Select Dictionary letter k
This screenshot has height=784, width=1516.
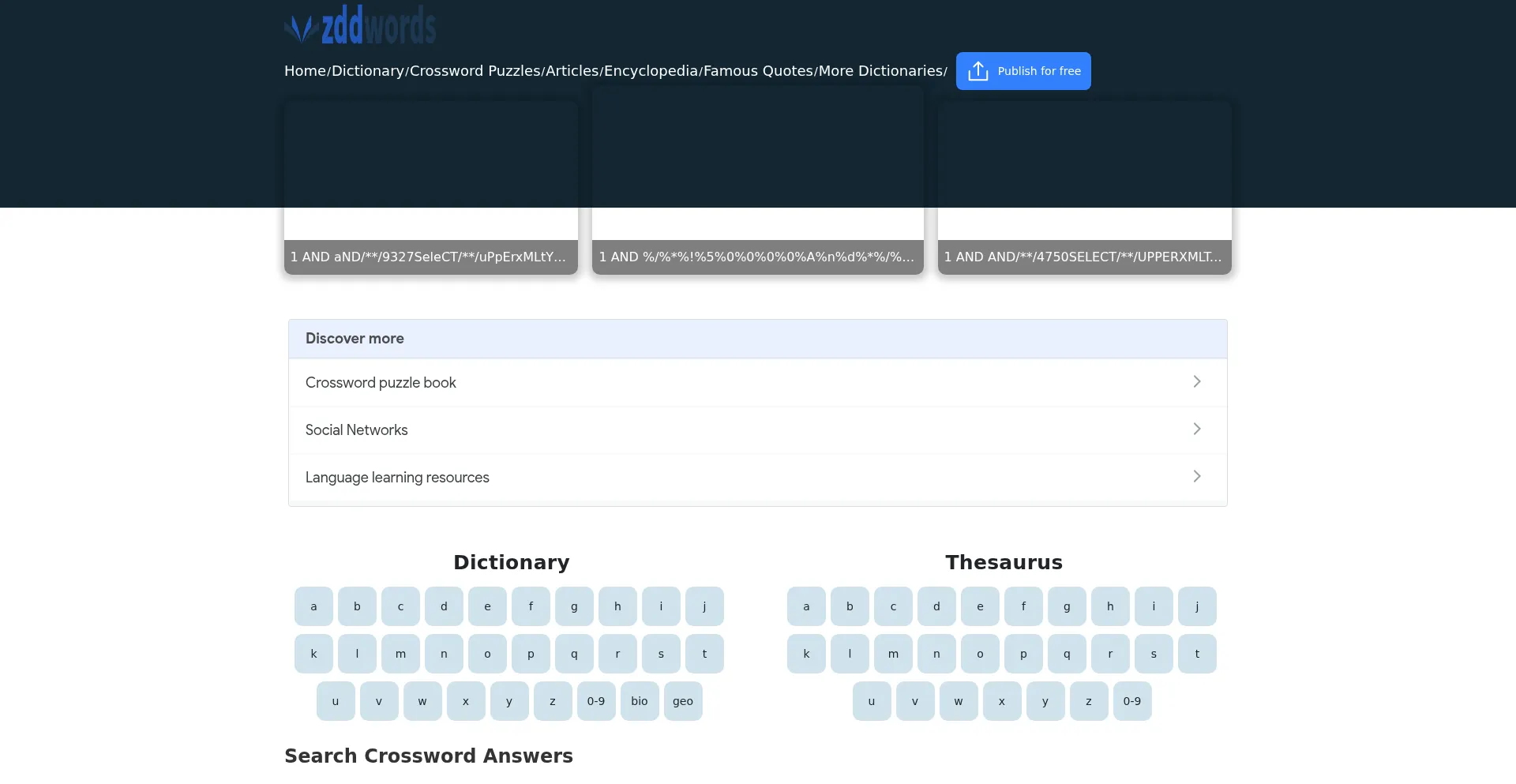(313, 654)
